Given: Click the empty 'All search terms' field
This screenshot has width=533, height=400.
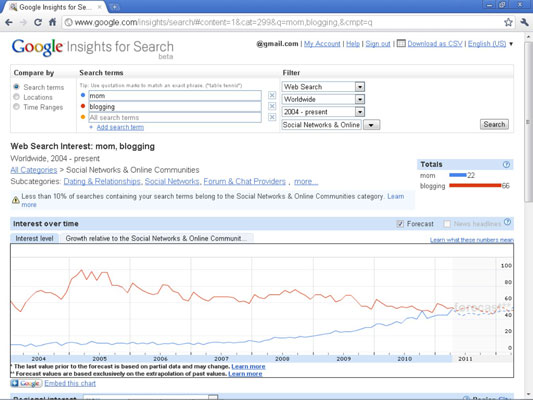Looking at the screenshot, I should point(175,117).
